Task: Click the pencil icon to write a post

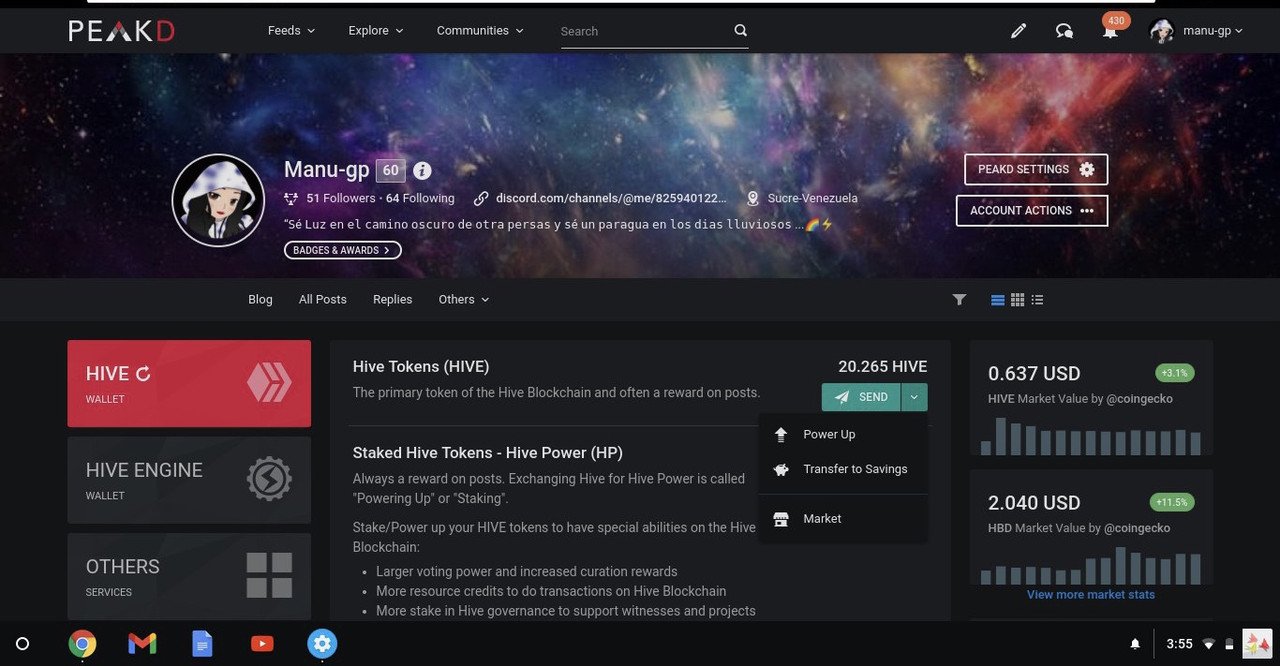Action: [1018, 31]
